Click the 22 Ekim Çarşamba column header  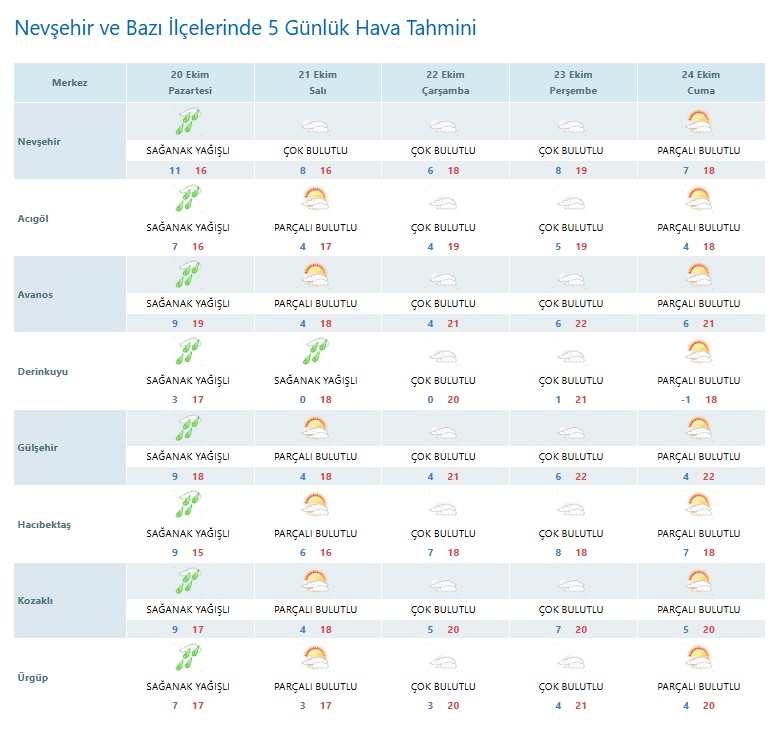point(445,82)
